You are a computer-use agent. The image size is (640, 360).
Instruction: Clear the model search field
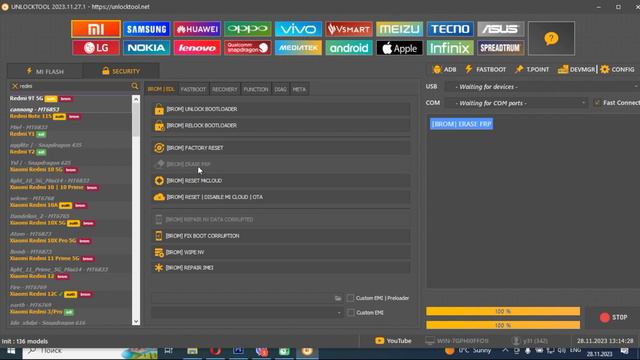(x=15, y=86)
